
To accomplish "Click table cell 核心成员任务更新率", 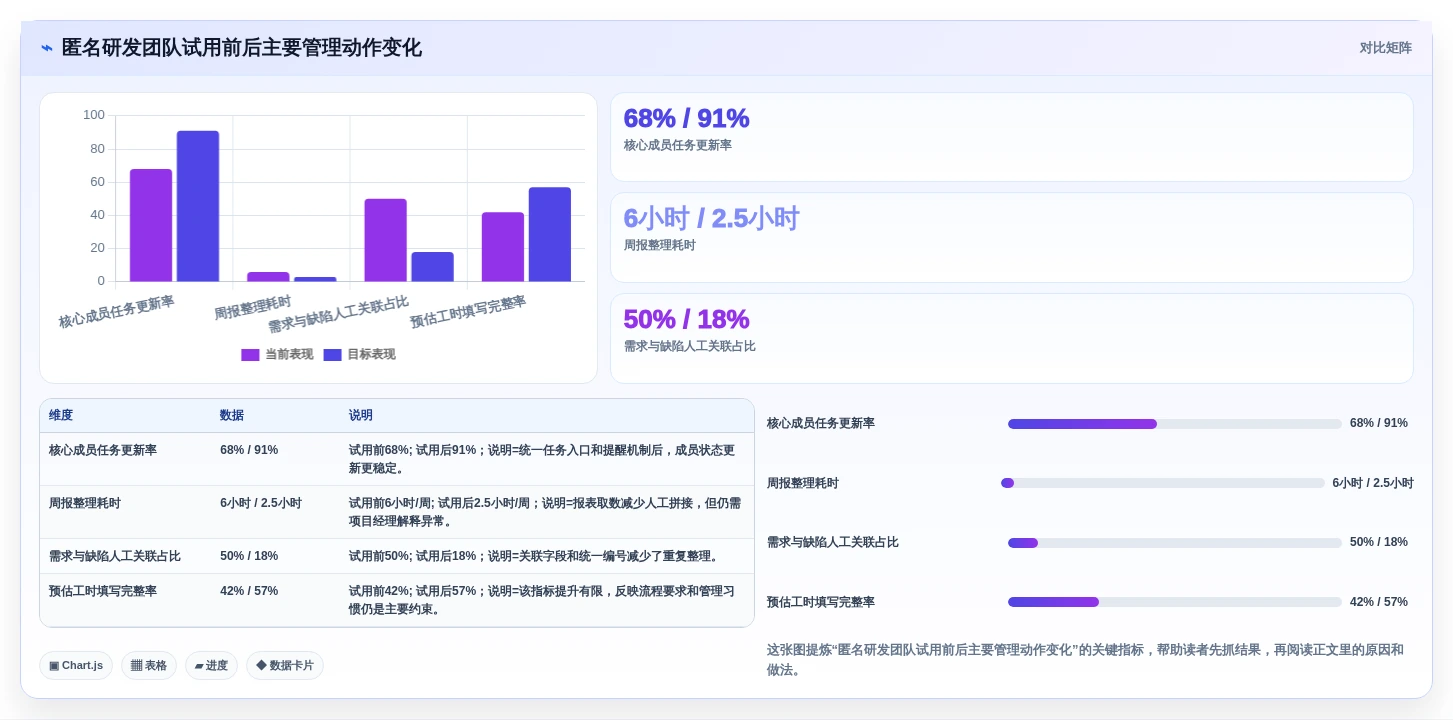I will pyautogui.click(x=103, y=450).
